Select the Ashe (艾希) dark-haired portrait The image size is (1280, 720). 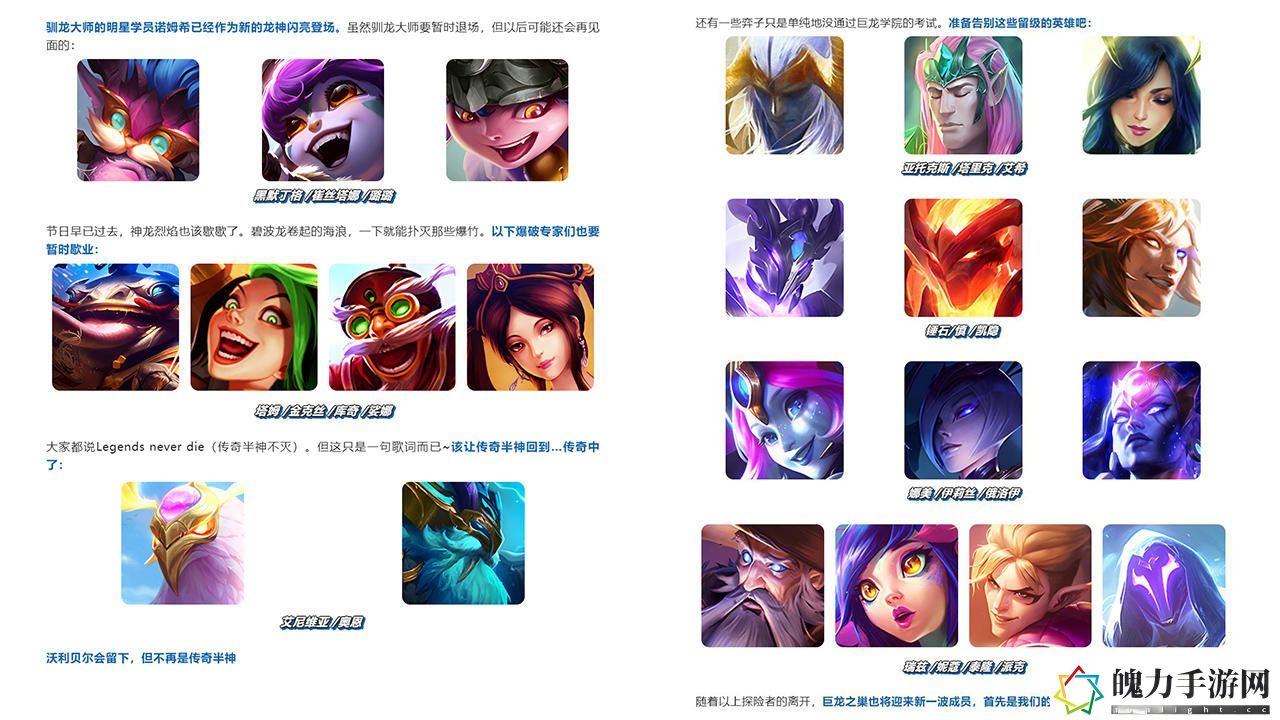click(1141, 96)
